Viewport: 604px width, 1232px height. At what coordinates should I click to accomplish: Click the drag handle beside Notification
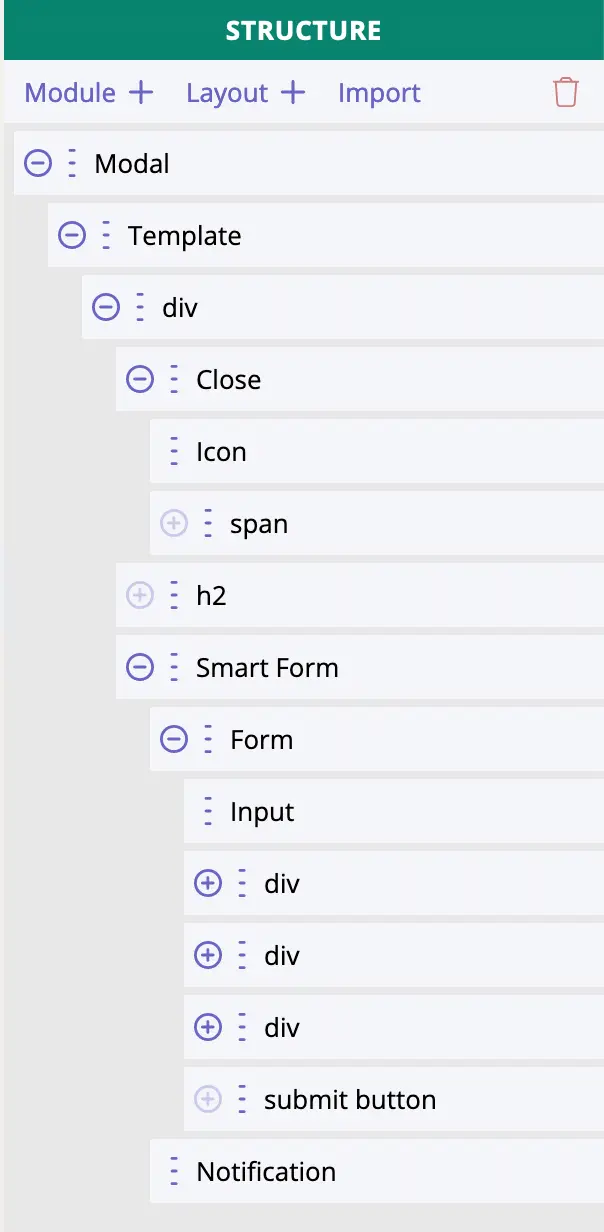[174, 1171]
